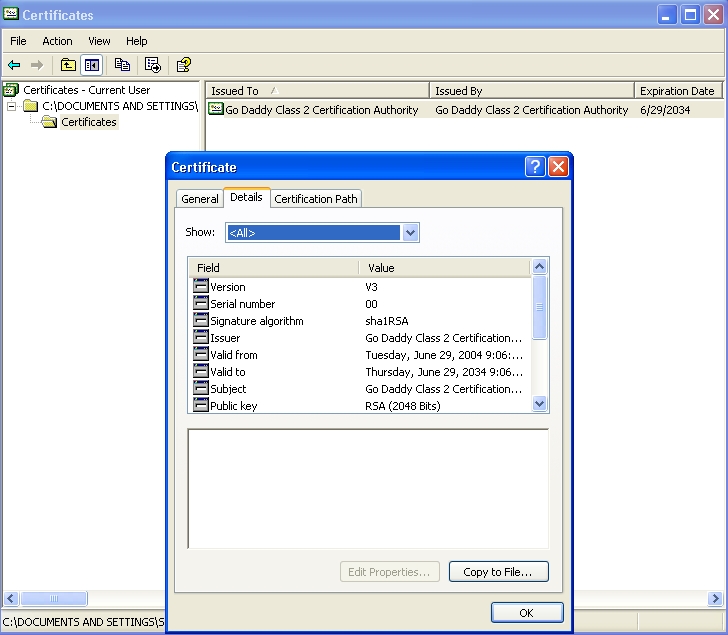This screenshot has height=635, width=728.
Task: Click the Serial number field icon
Action: 201,303
